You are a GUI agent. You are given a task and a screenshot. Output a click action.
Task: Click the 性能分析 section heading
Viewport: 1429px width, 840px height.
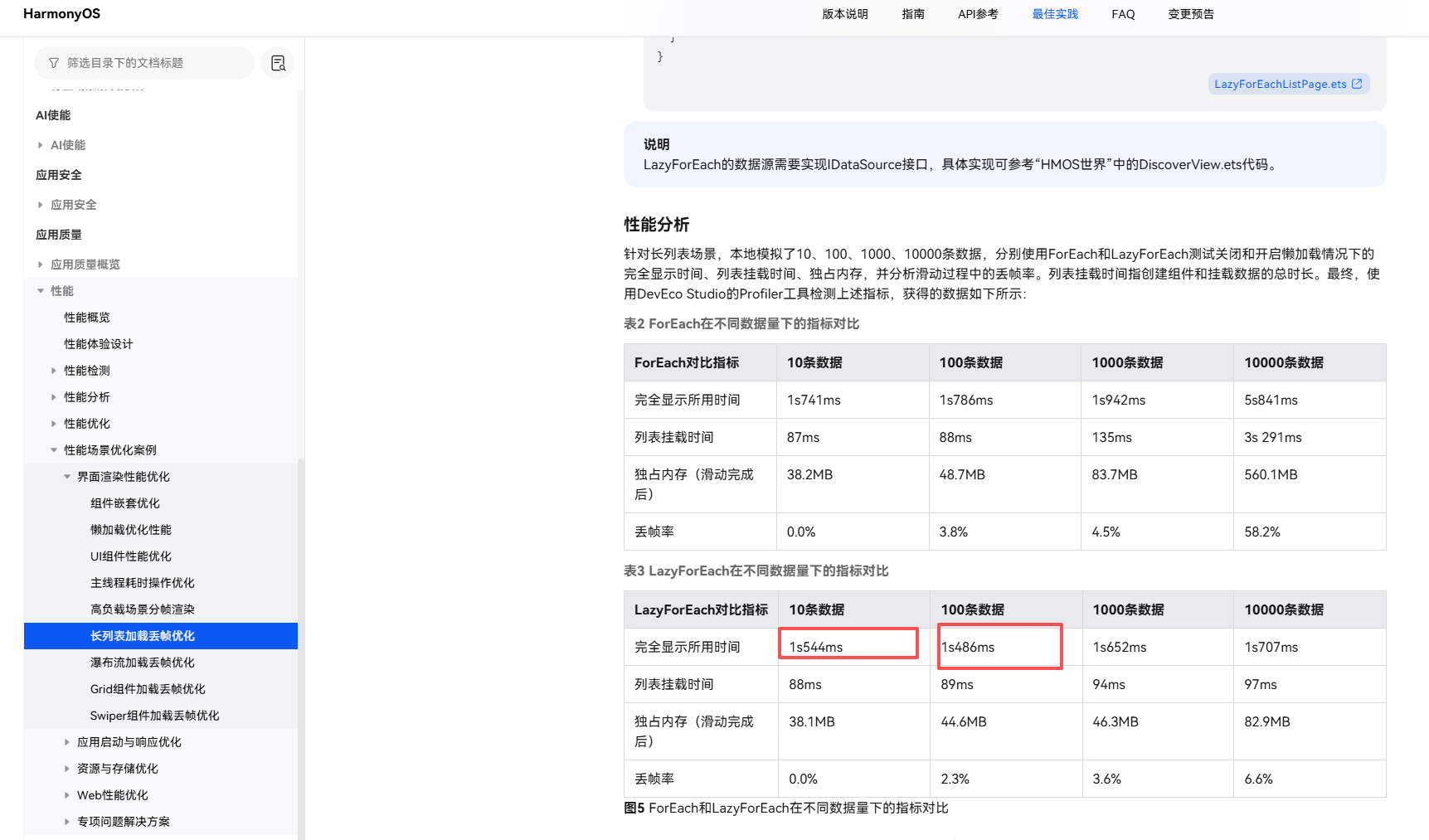click(657, 225)
